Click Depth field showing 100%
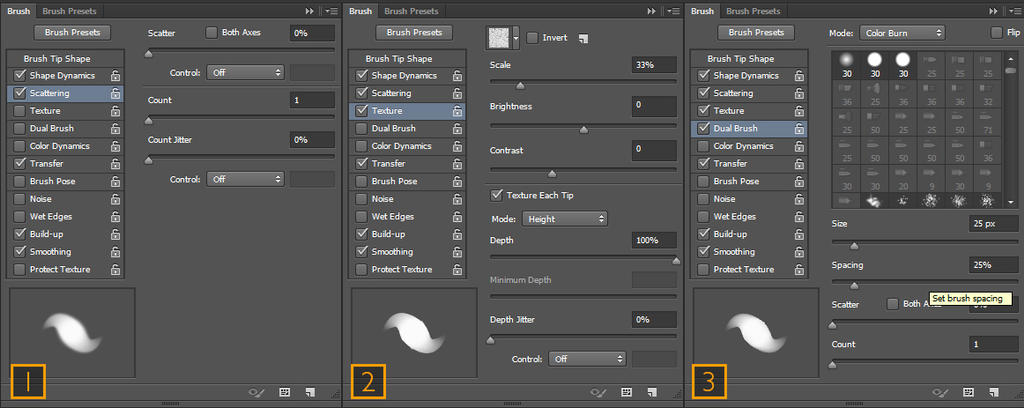Image resolution: width=1024 pixels, height=408 pixels. [654, 241]
